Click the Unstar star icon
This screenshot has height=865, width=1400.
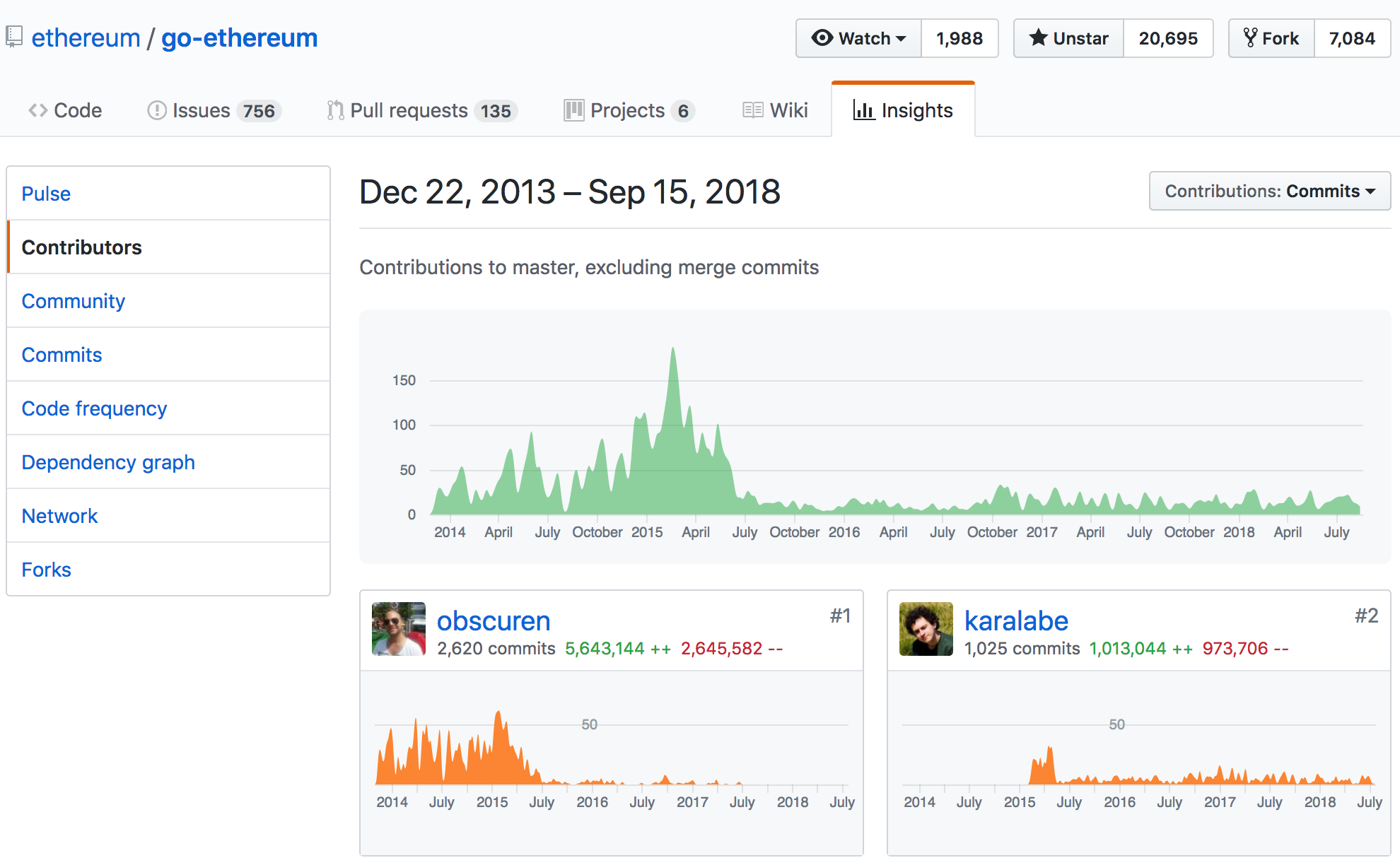pyautogui.click(x=1038, y=37)
